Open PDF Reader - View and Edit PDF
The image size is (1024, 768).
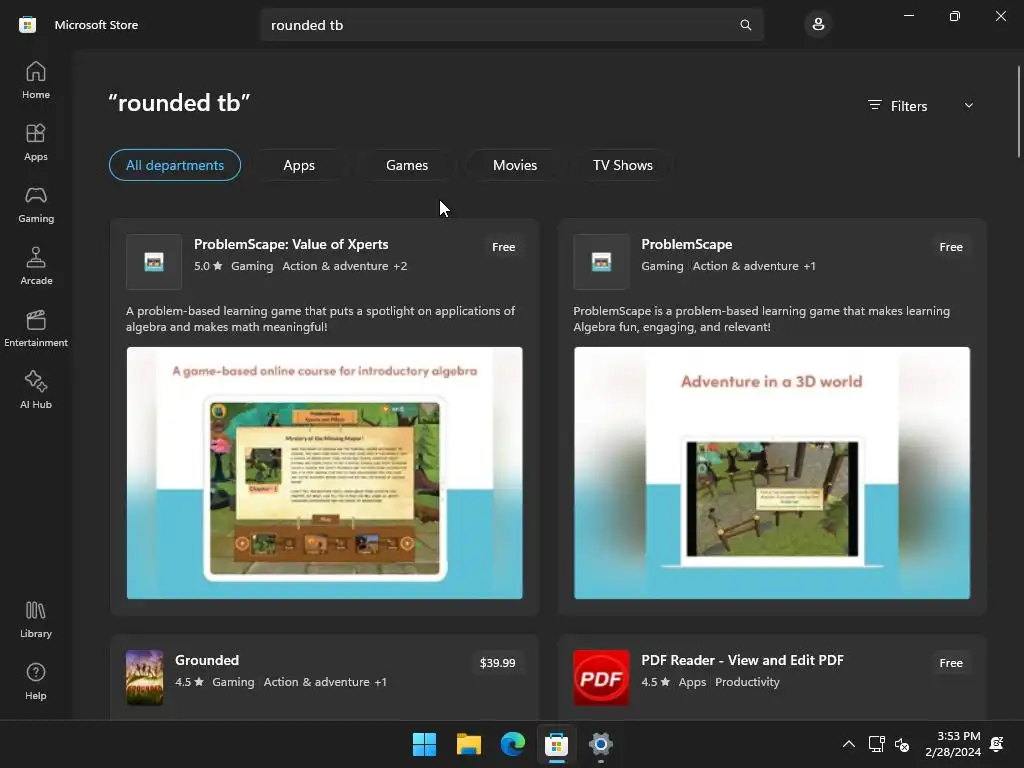(743, 660)
